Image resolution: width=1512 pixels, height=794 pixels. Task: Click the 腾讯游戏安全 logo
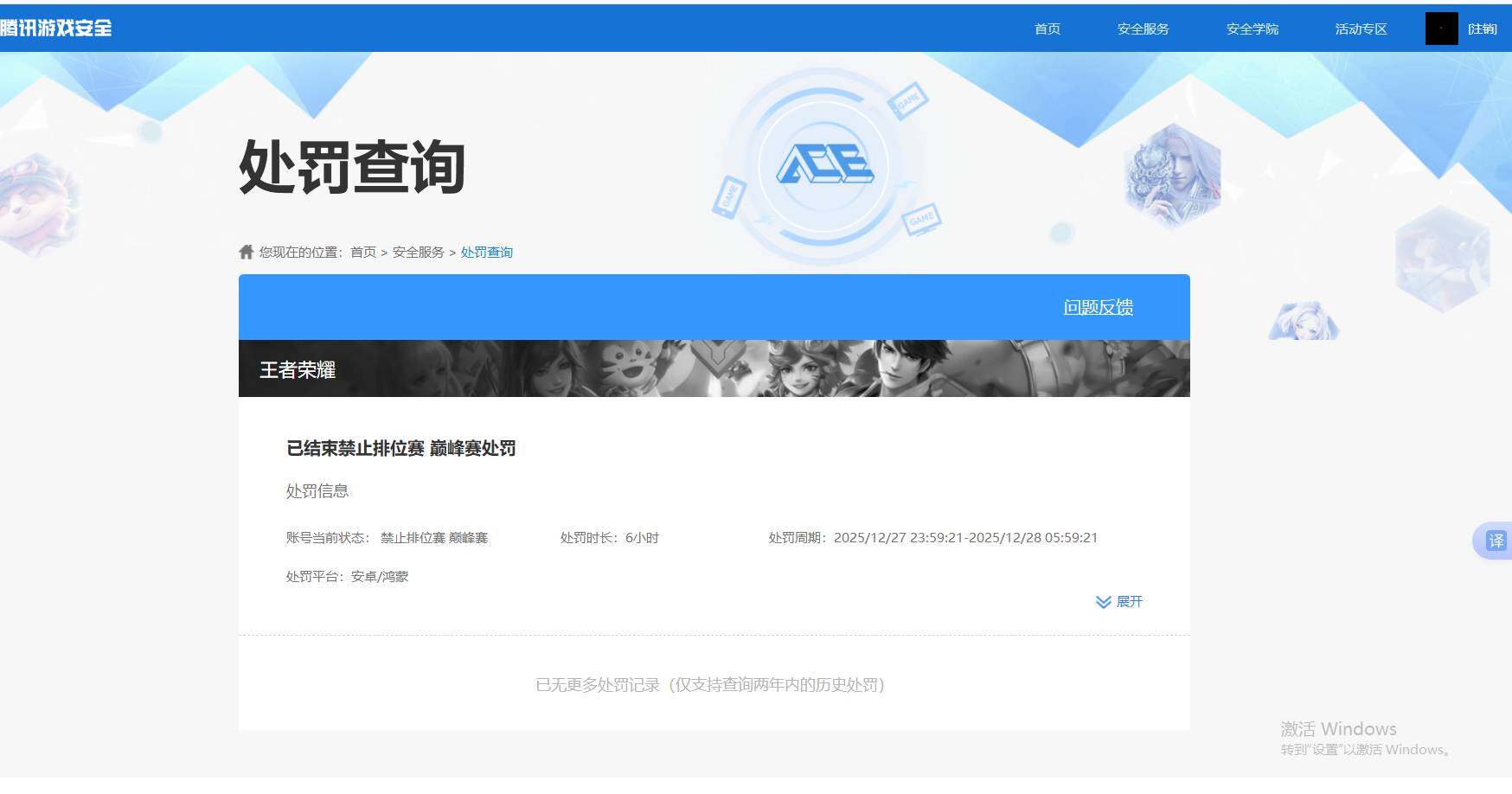coord(57,28)
